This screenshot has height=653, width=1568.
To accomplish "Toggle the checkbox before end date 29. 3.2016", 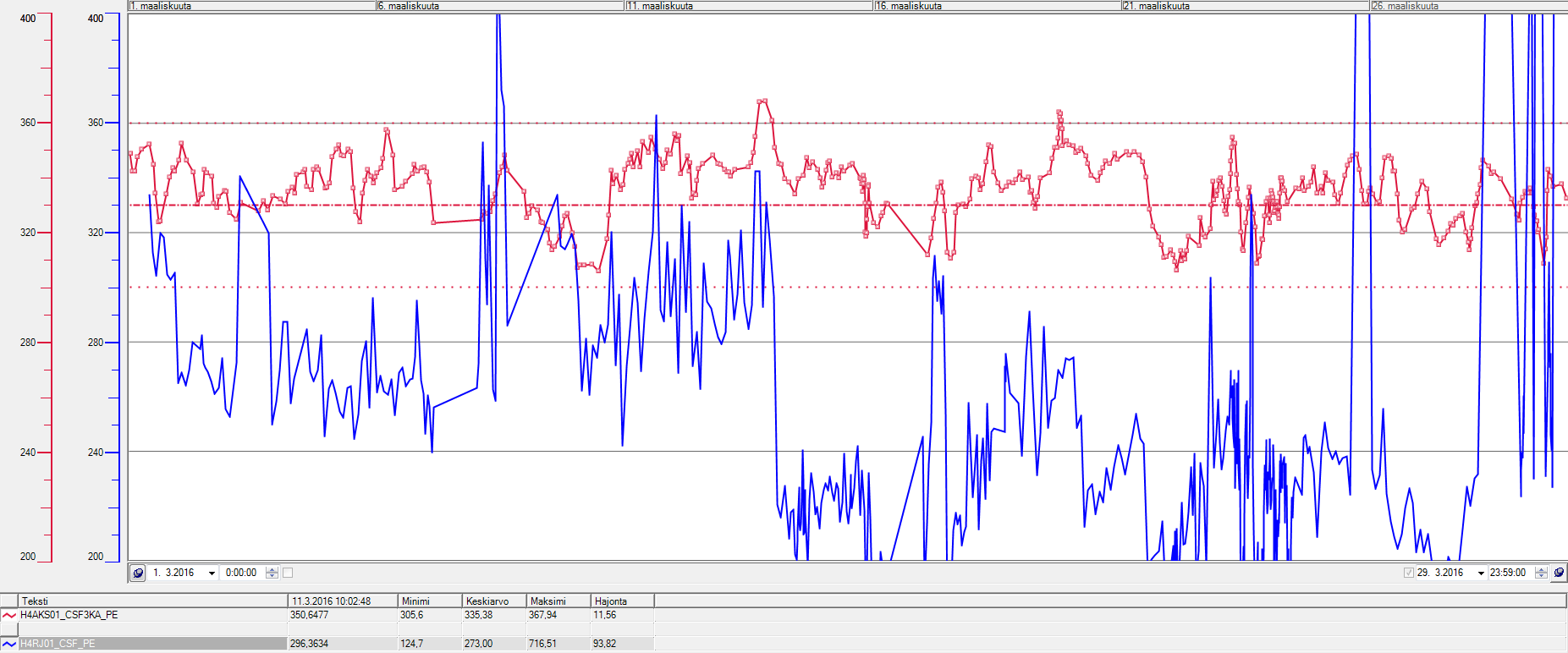I will click(1409, 573).
